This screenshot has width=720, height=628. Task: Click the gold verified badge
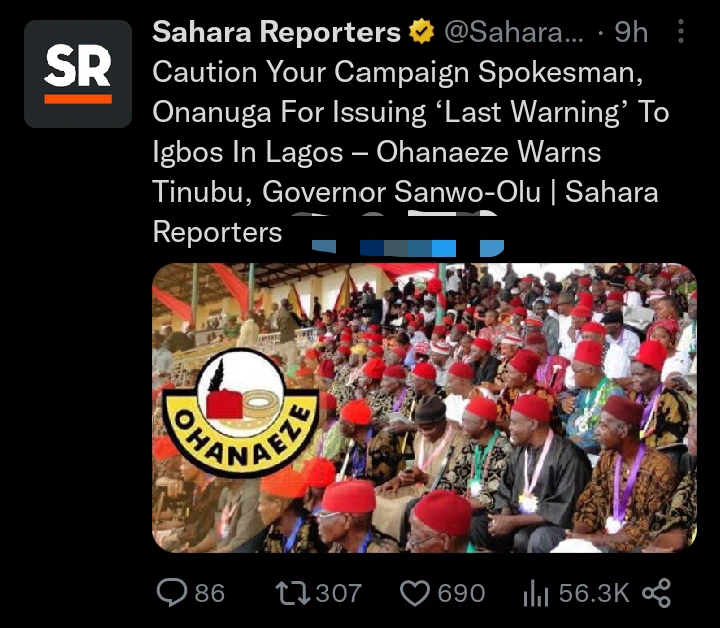(422, 32)
